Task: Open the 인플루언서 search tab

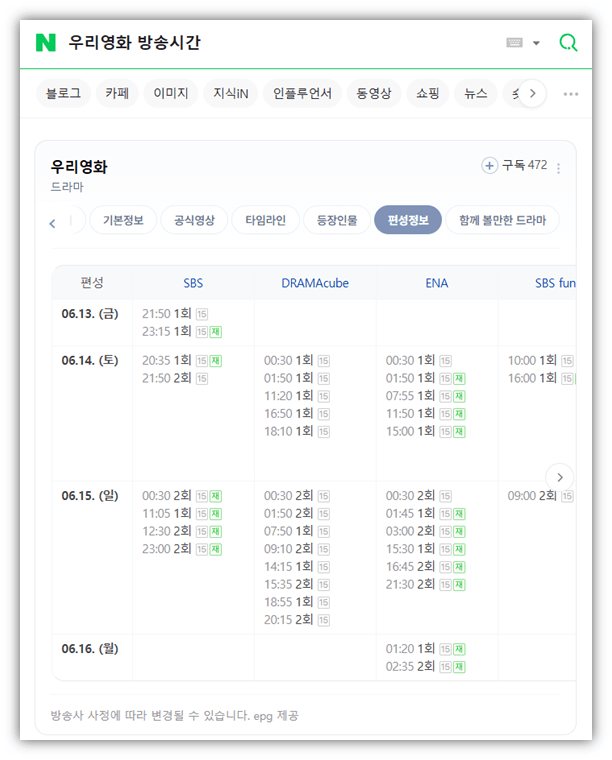Action: (x=302, y=94)
